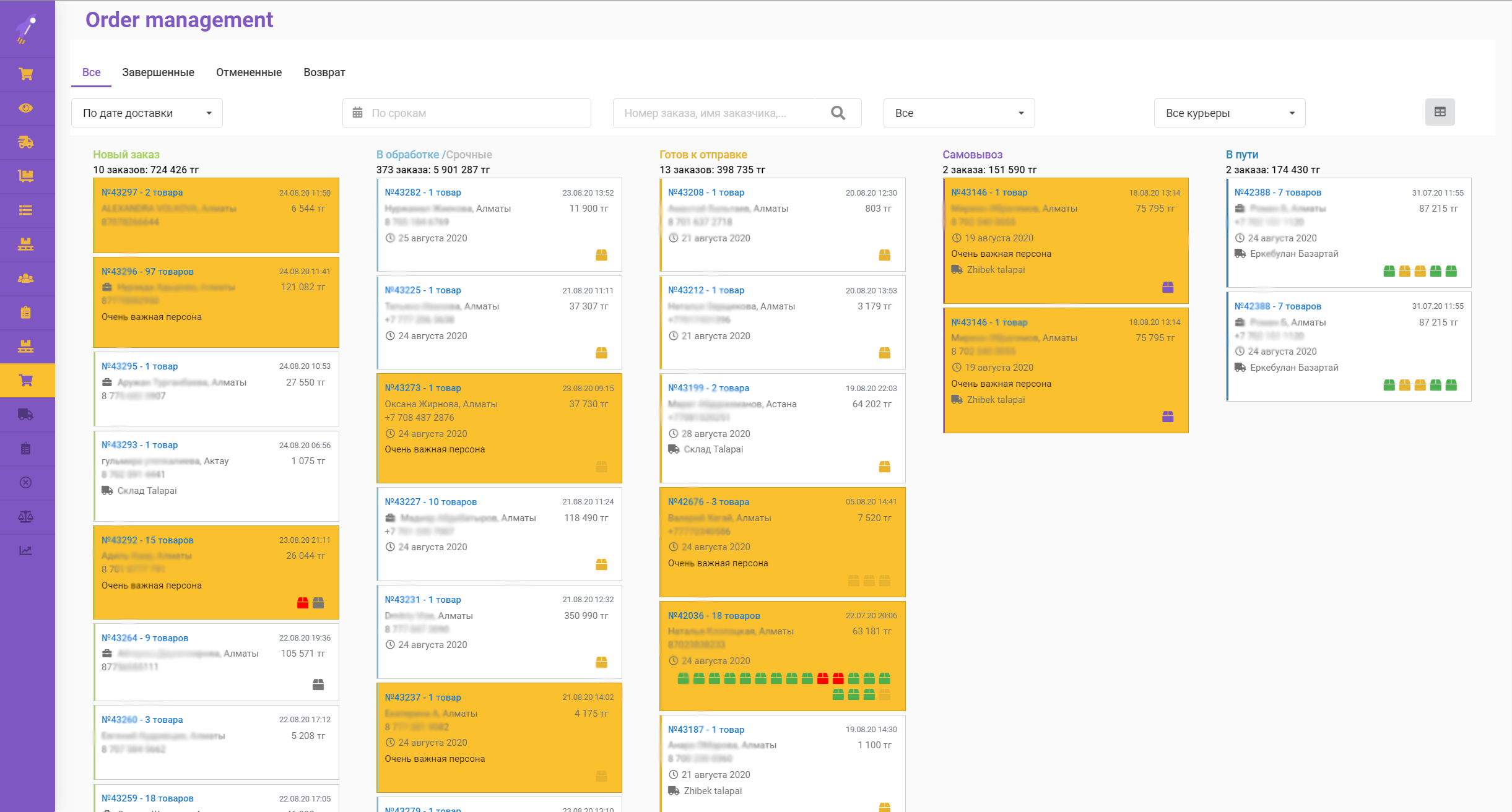This screenshot has width=1512, height=812.
Task: Click the rocket logo in the sidebar
Action: (x=26, y=28)
